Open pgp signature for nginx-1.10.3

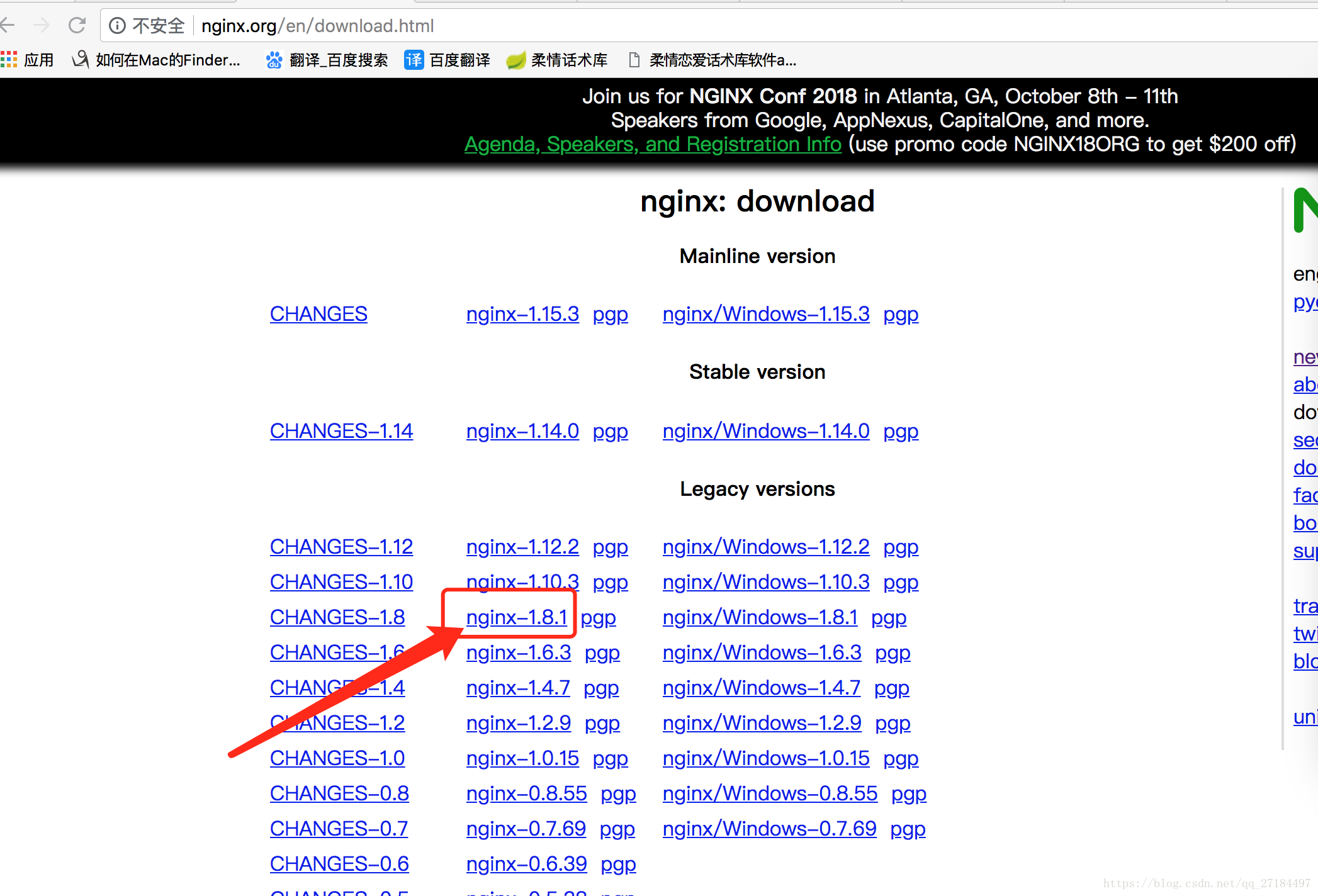tap(611, 583)
